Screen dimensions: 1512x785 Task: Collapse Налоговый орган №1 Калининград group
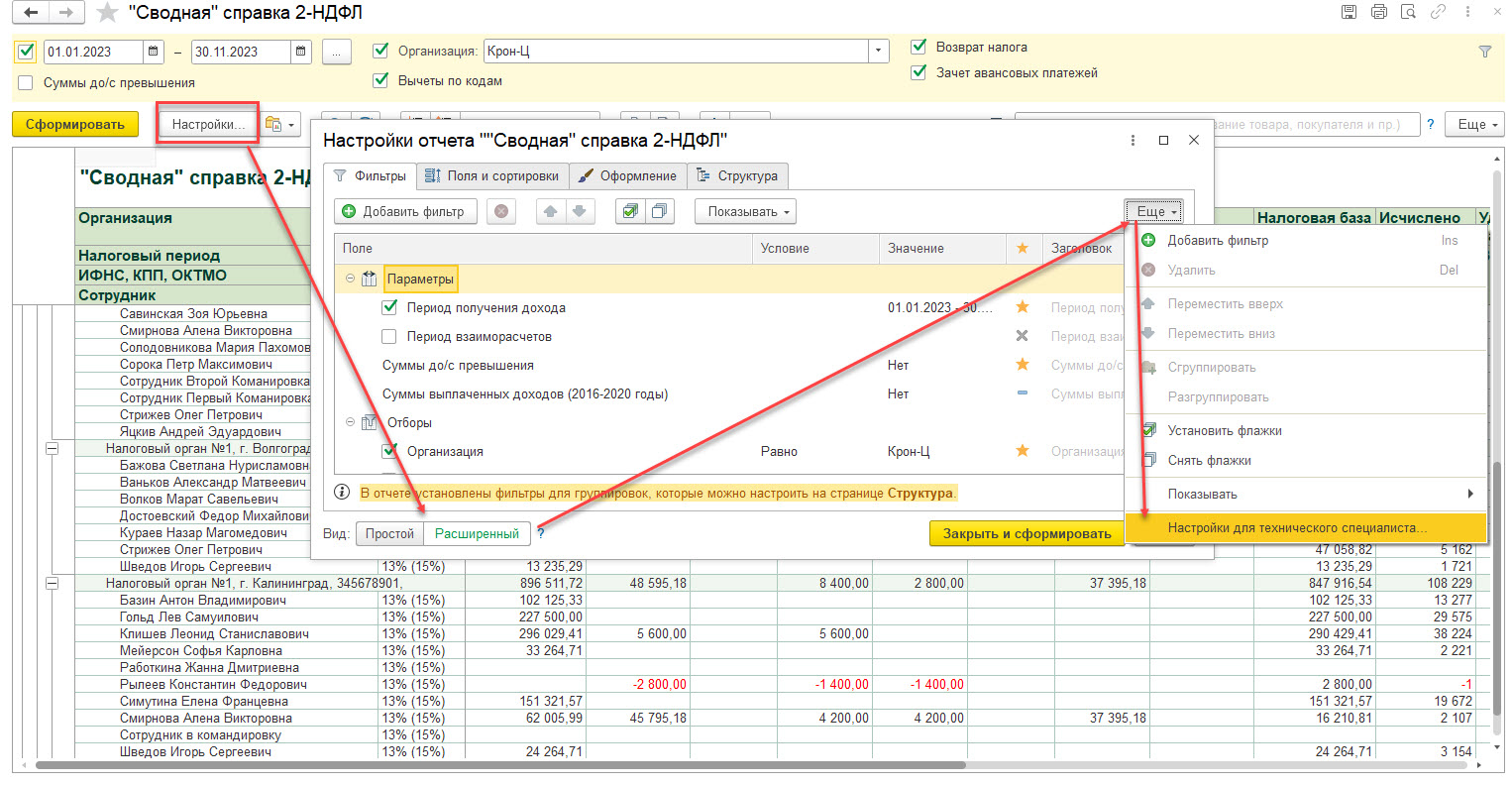point(53,583)
